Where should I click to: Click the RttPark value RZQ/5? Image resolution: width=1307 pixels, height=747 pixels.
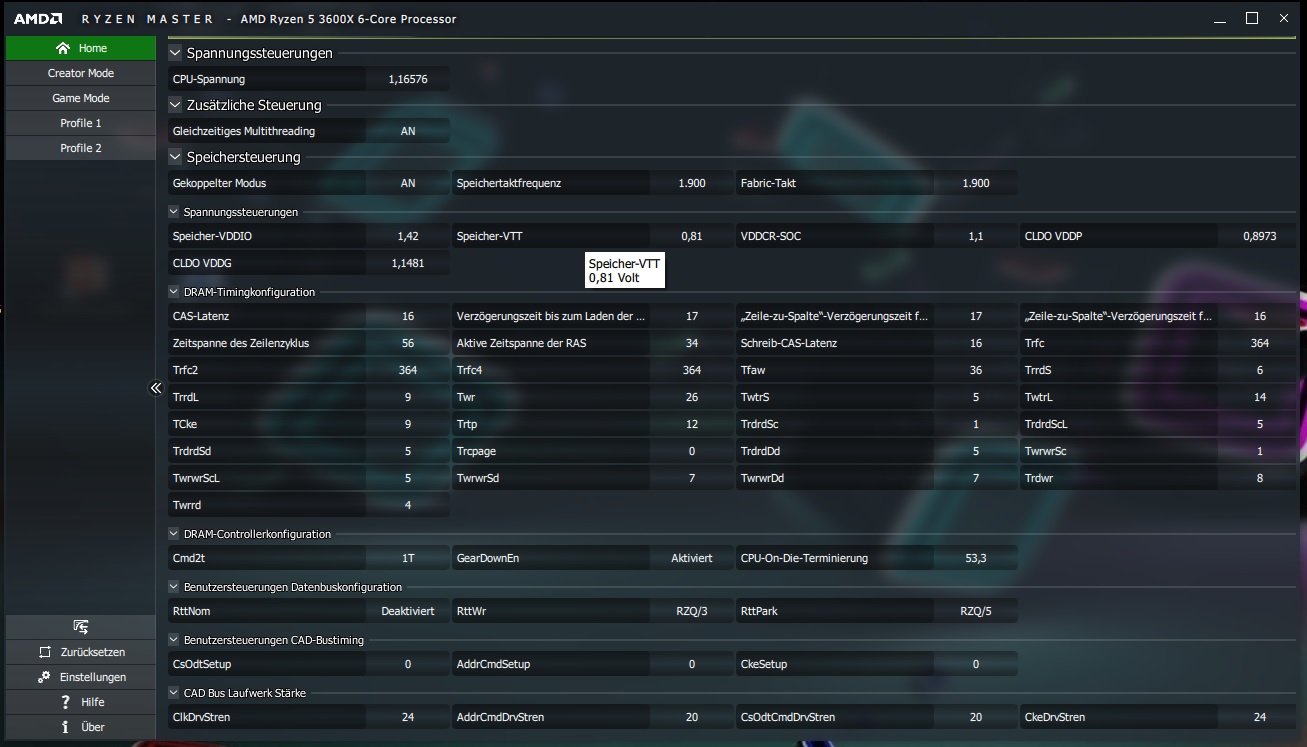(x=976, y=611)
